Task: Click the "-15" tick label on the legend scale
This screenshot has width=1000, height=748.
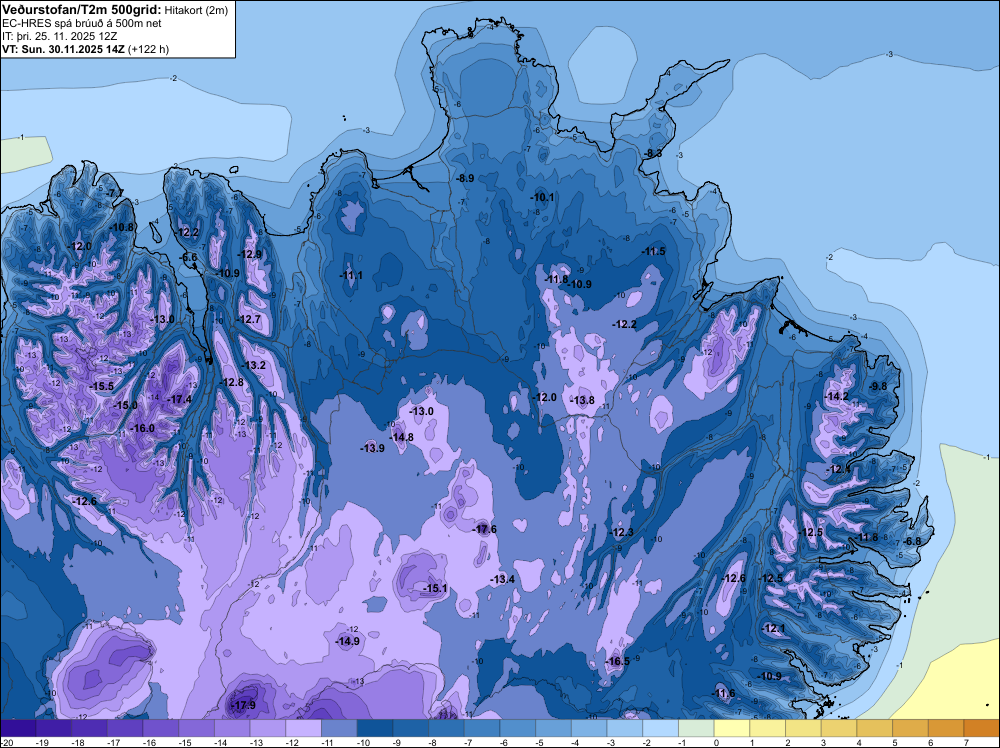Action: (186, 743)
